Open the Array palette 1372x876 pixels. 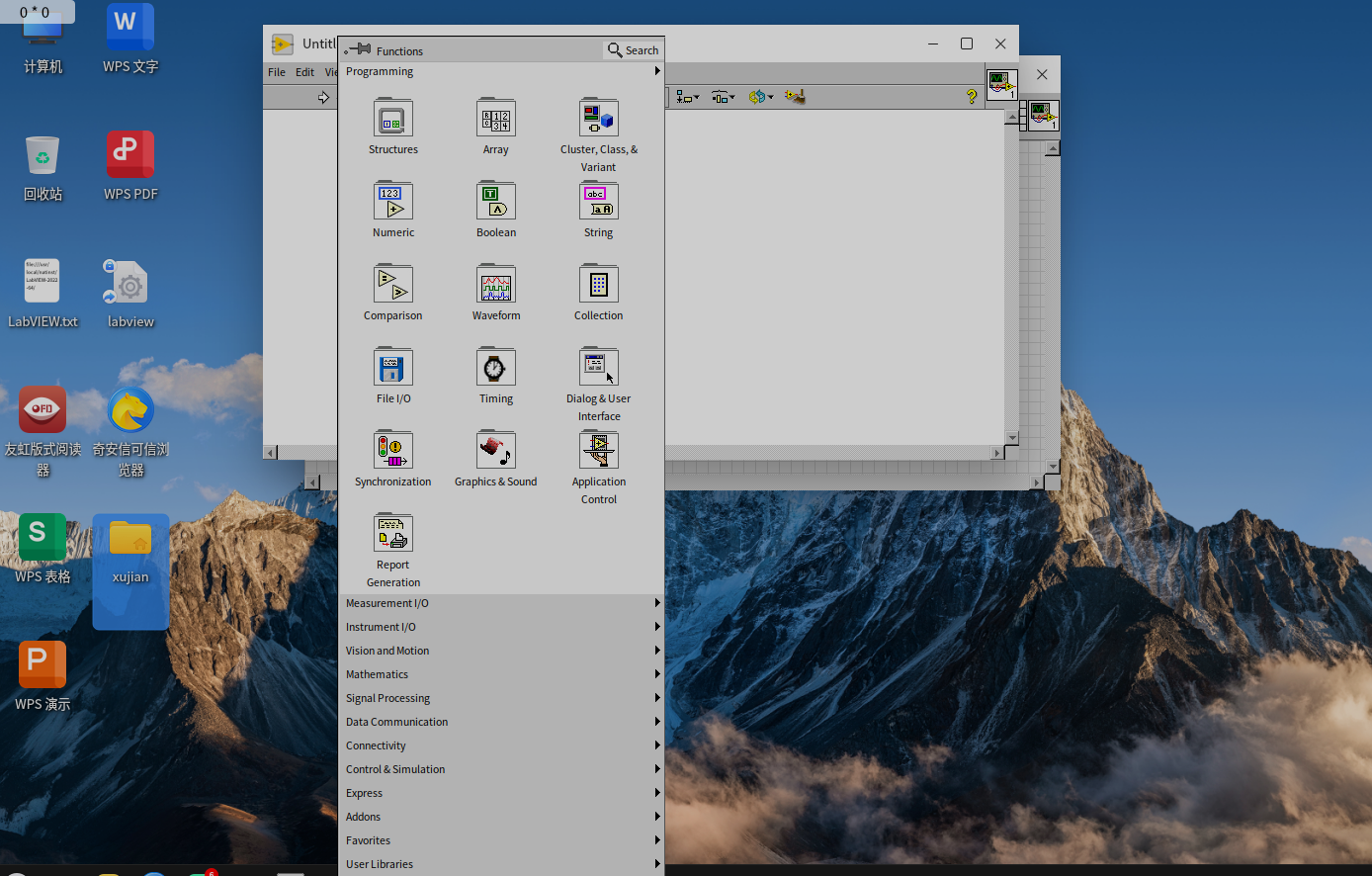496,118
